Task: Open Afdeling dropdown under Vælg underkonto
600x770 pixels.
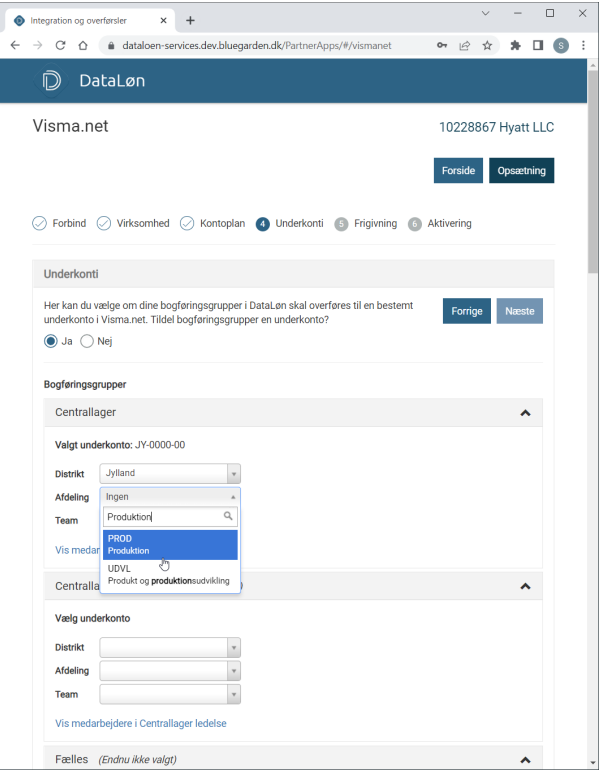Action: pyautogui.click(x=170, y=671)
